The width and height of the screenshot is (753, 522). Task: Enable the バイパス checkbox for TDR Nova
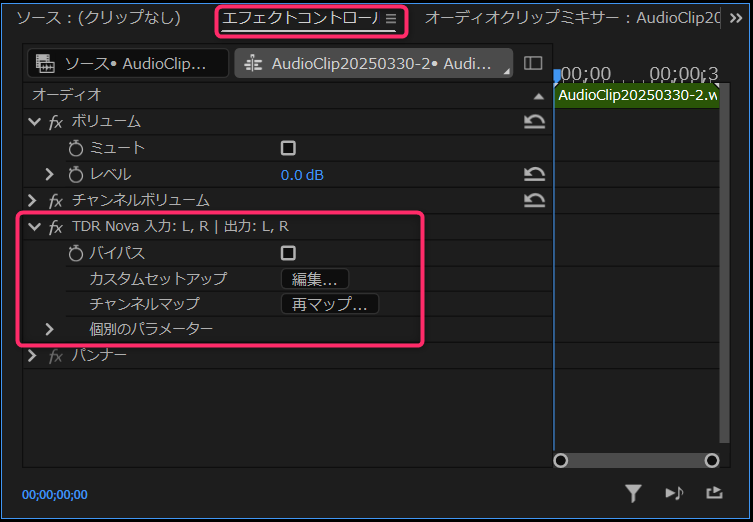pyautogui.click(x=288, y=253)
